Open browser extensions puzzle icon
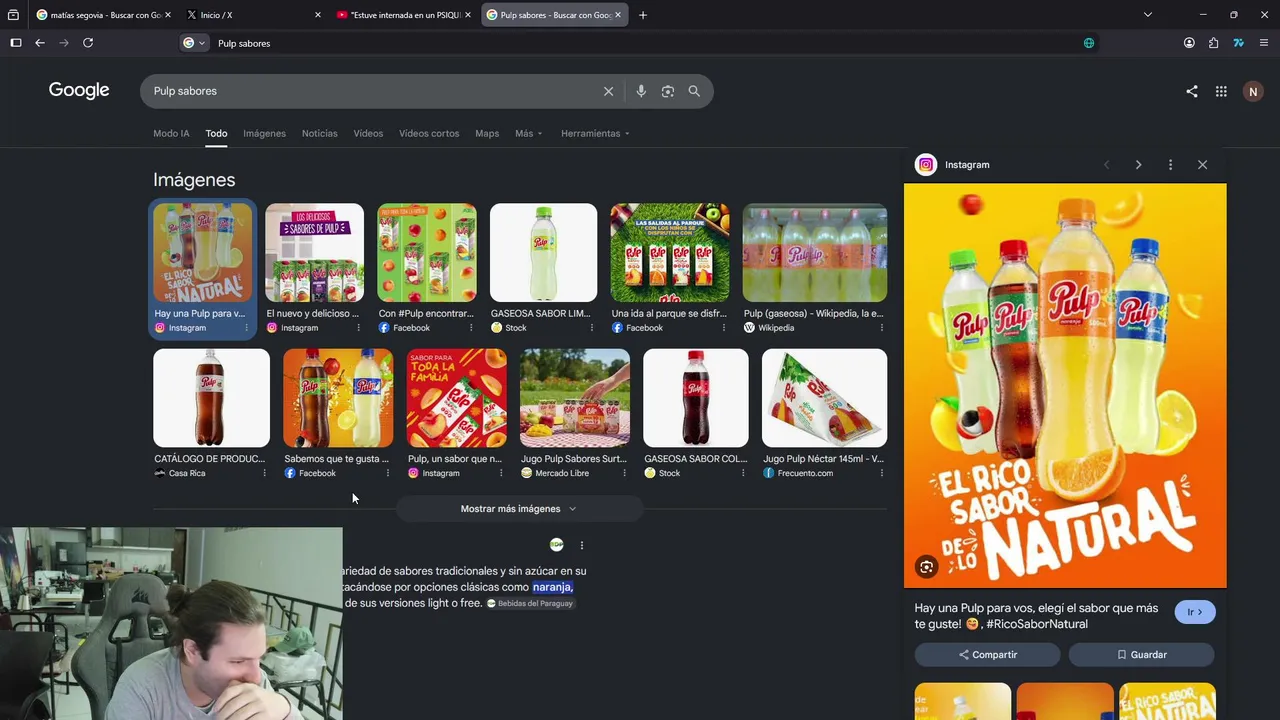The width and height of the screenshot is (1280, 720). [1214, 43]
